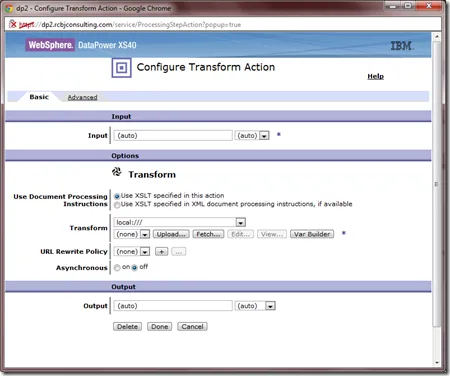Open the Input (auto) context dropdown
The height and width of the screenshot is (376, 450).
point(252,136)
